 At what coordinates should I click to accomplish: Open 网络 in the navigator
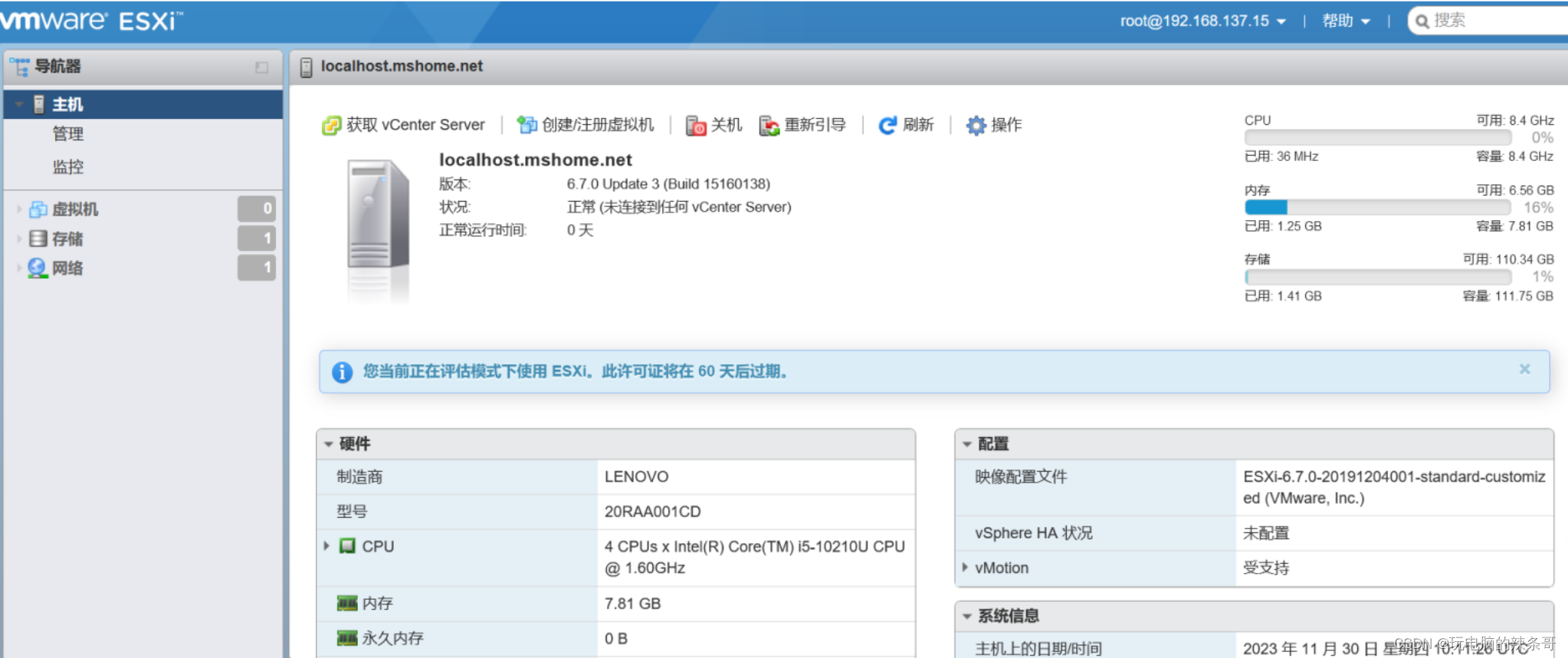click(67, 268)
